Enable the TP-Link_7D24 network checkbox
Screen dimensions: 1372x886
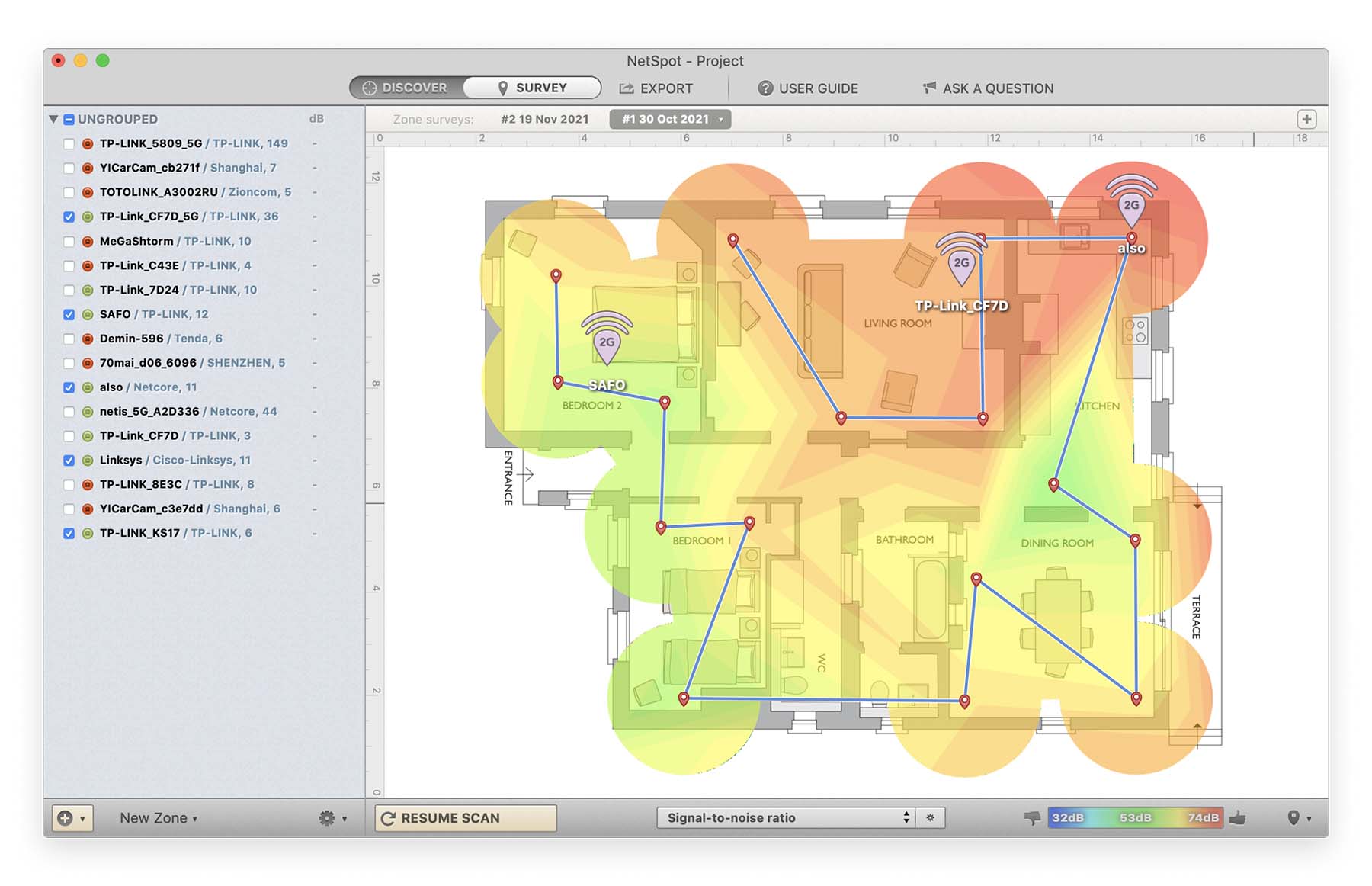click(x=69, y=290)
